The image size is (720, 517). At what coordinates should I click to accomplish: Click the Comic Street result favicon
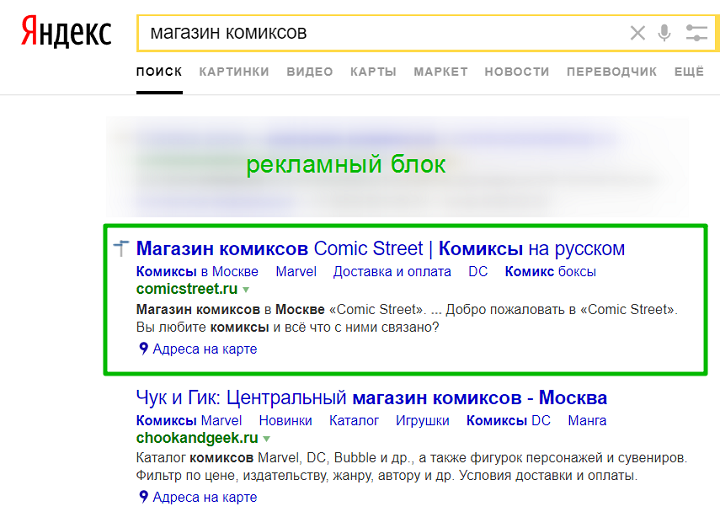tap(121, 248)
